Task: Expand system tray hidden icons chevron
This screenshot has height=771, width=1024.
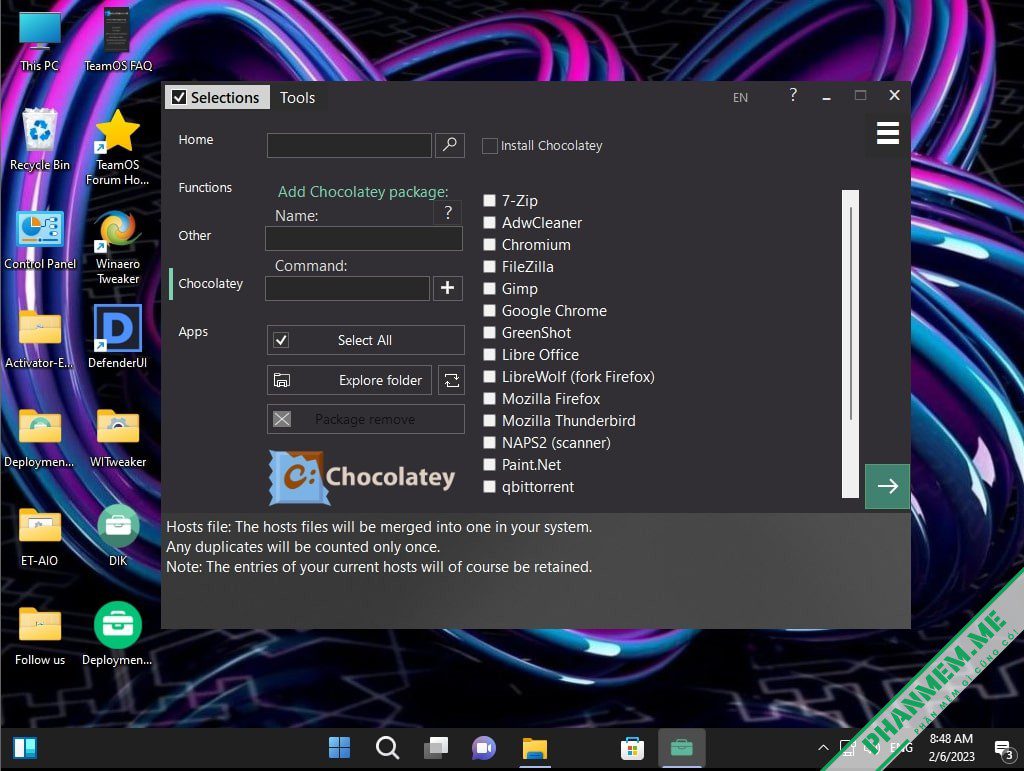Action: pyautogui.click(x=823, y=748)
